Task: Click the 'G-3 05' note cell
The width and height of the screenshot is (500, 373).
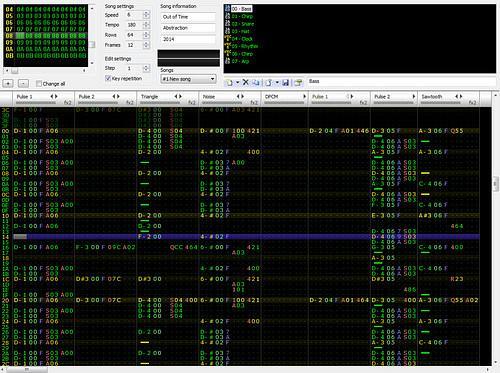Action: [383, 247]
